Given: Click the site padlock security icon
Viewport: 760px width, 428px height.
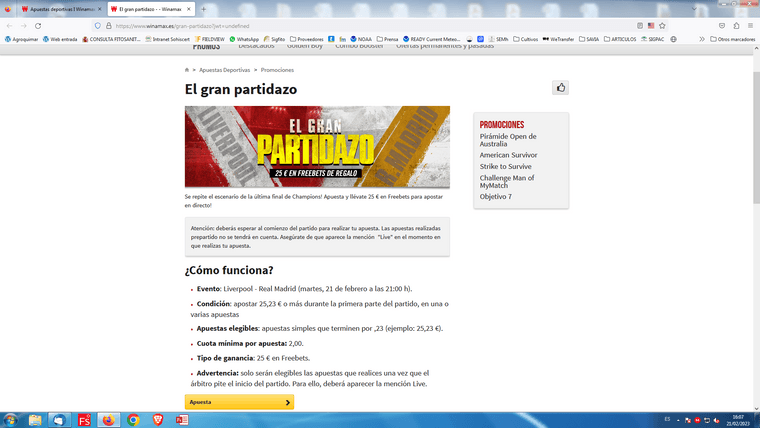Looking at the screenshot, I should pyautogui.click(x=109, y=26).
